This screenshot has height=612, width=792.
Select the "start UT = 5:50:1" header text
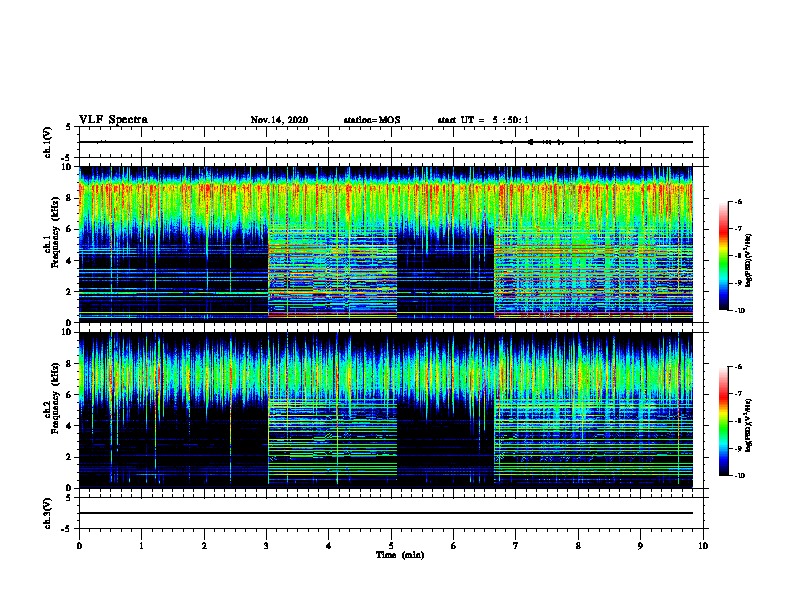483,120
